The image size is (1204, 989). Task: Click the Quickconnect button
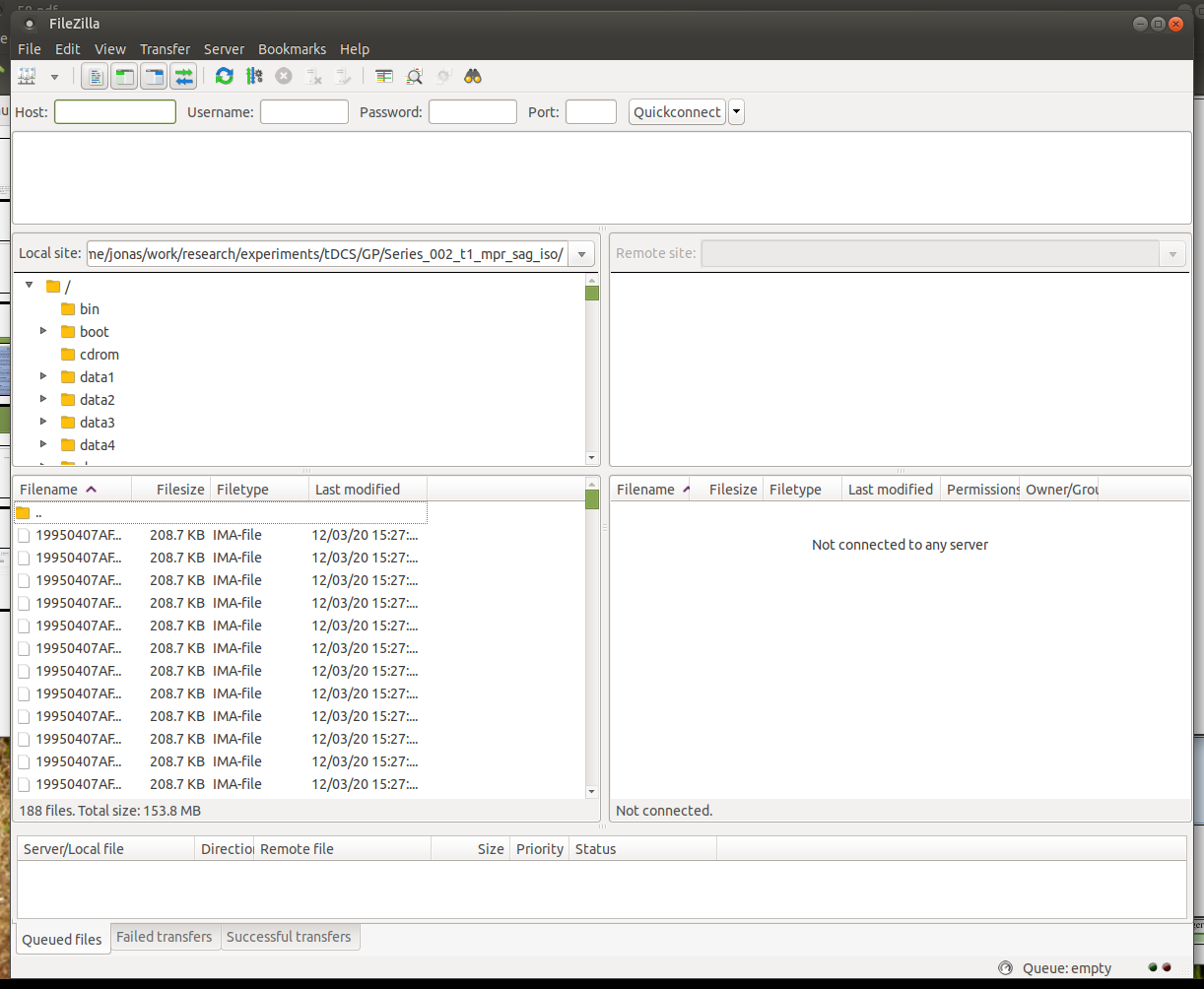[677, 112]
